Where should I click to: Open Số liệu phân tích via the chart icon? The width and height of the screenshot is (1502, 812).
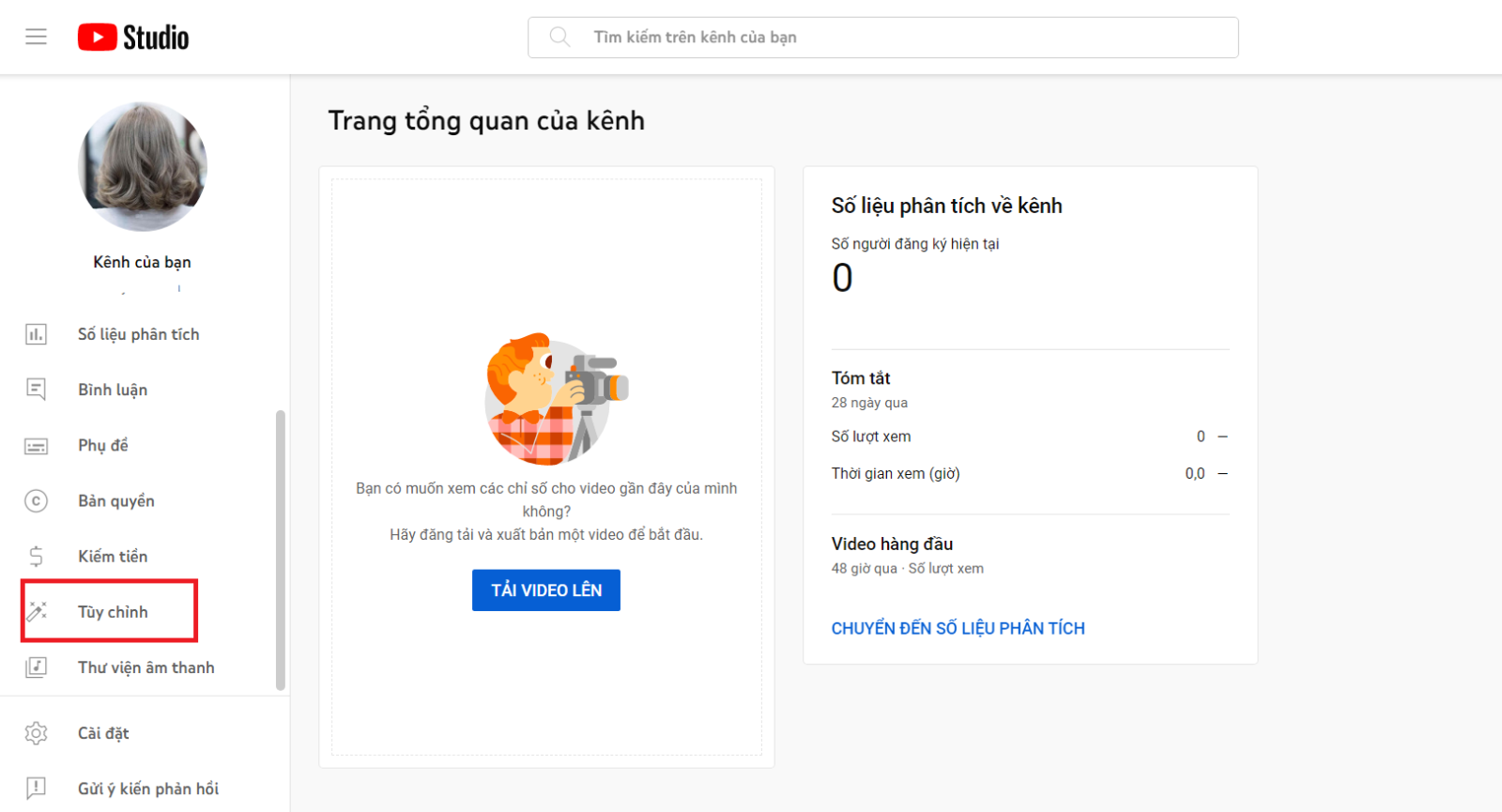point(36,333)
